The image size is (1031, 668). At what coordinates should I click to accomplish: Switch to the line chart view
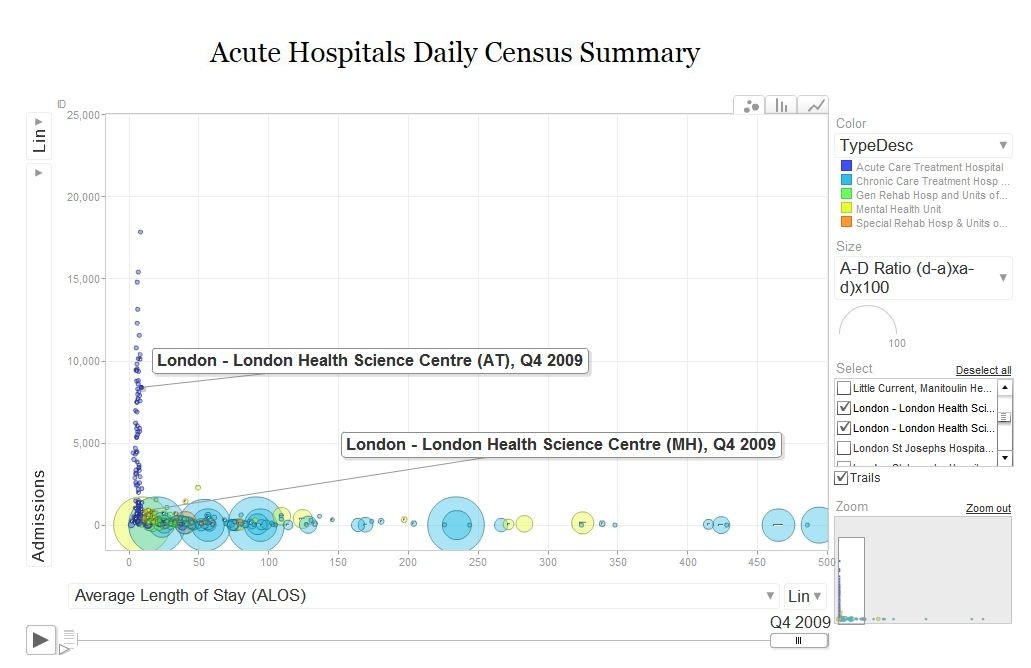point(814,105)
